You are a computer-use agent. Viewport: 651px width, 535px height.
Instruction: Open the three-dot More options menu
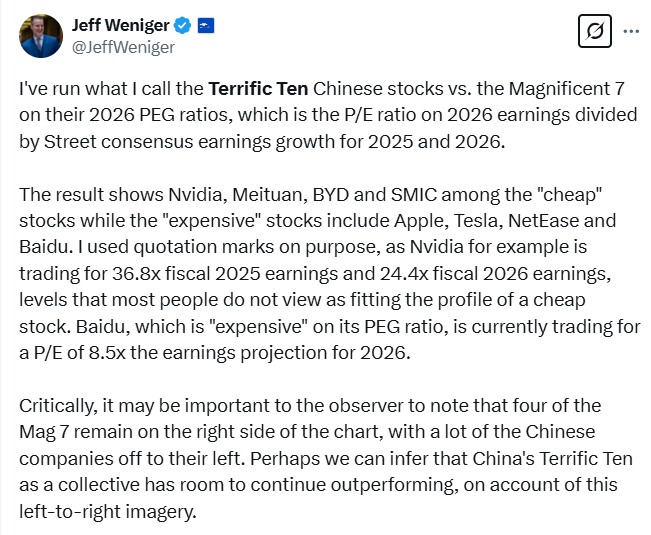[631, 32]
